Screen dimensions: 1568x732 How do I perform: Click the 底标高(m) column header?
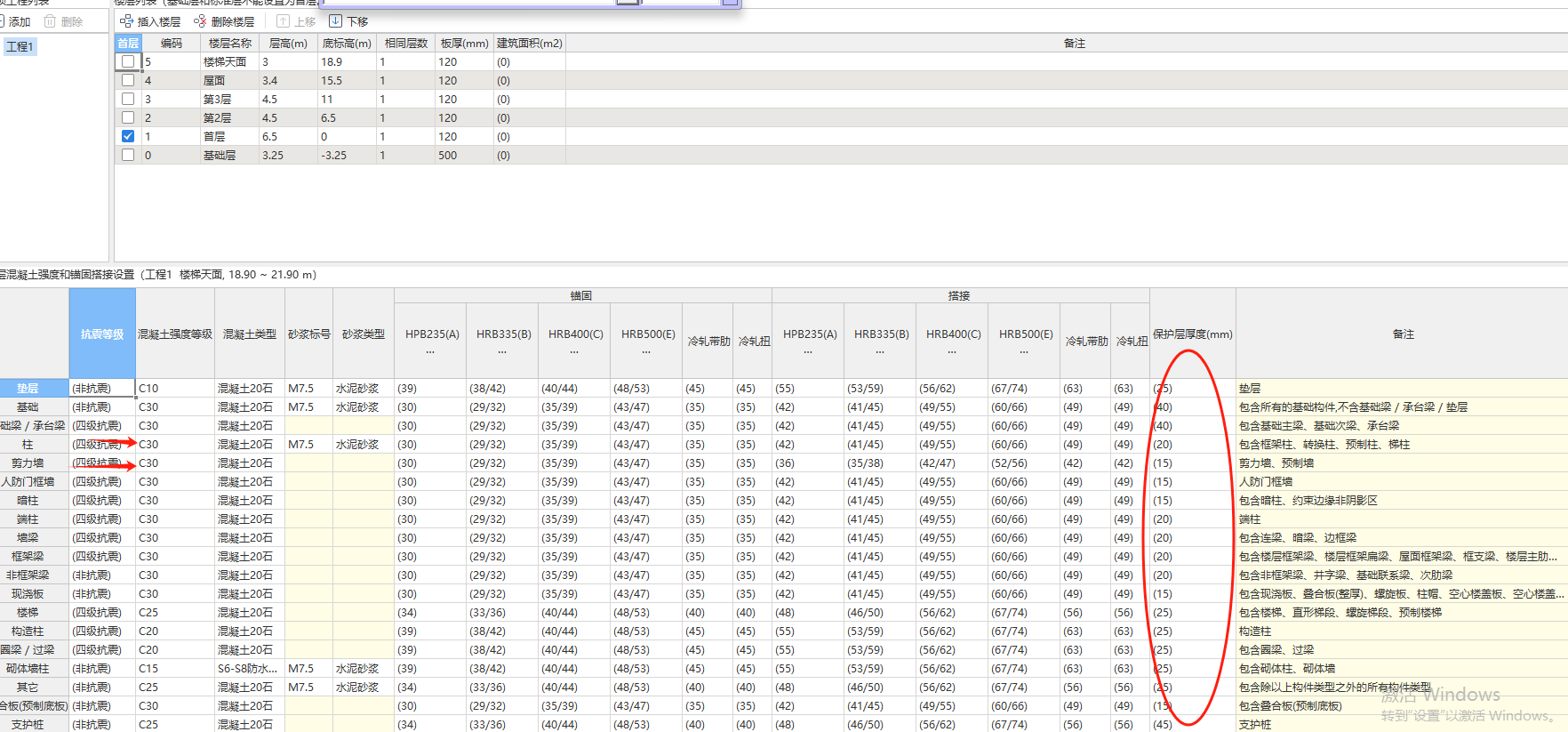coord(347,43)
